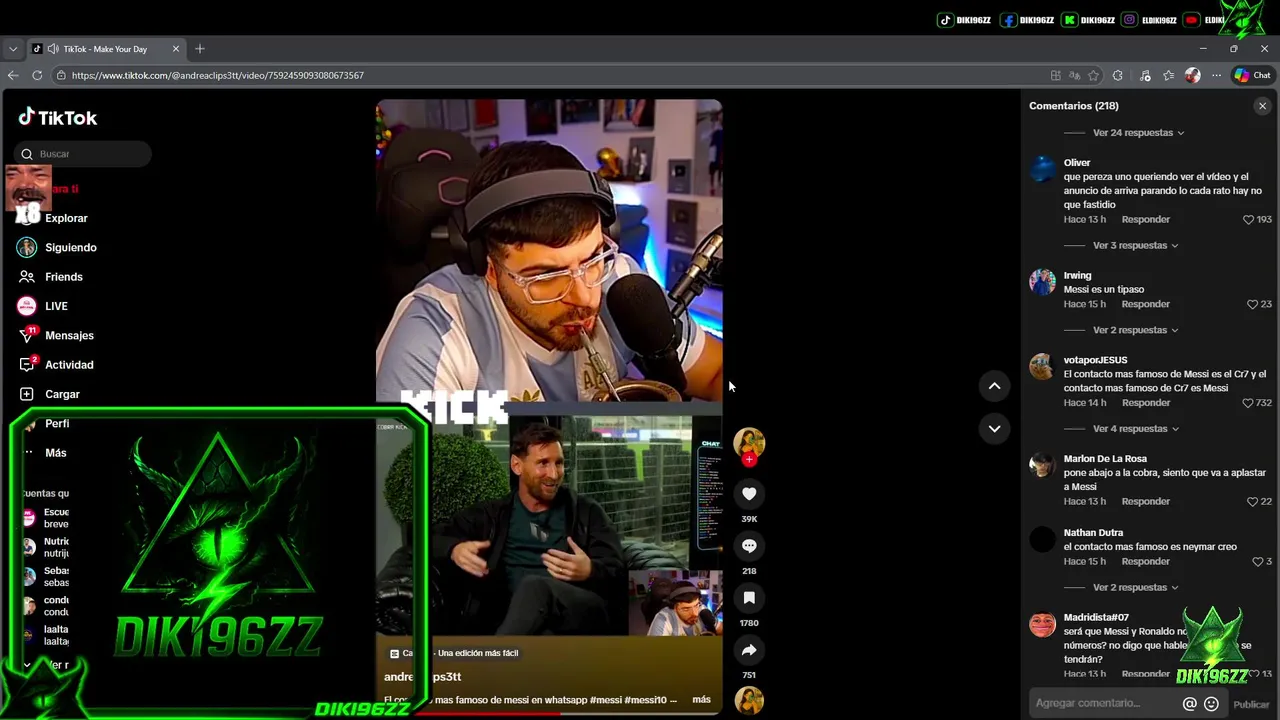Open video comments bubble icon

click(x=749, y=545)
